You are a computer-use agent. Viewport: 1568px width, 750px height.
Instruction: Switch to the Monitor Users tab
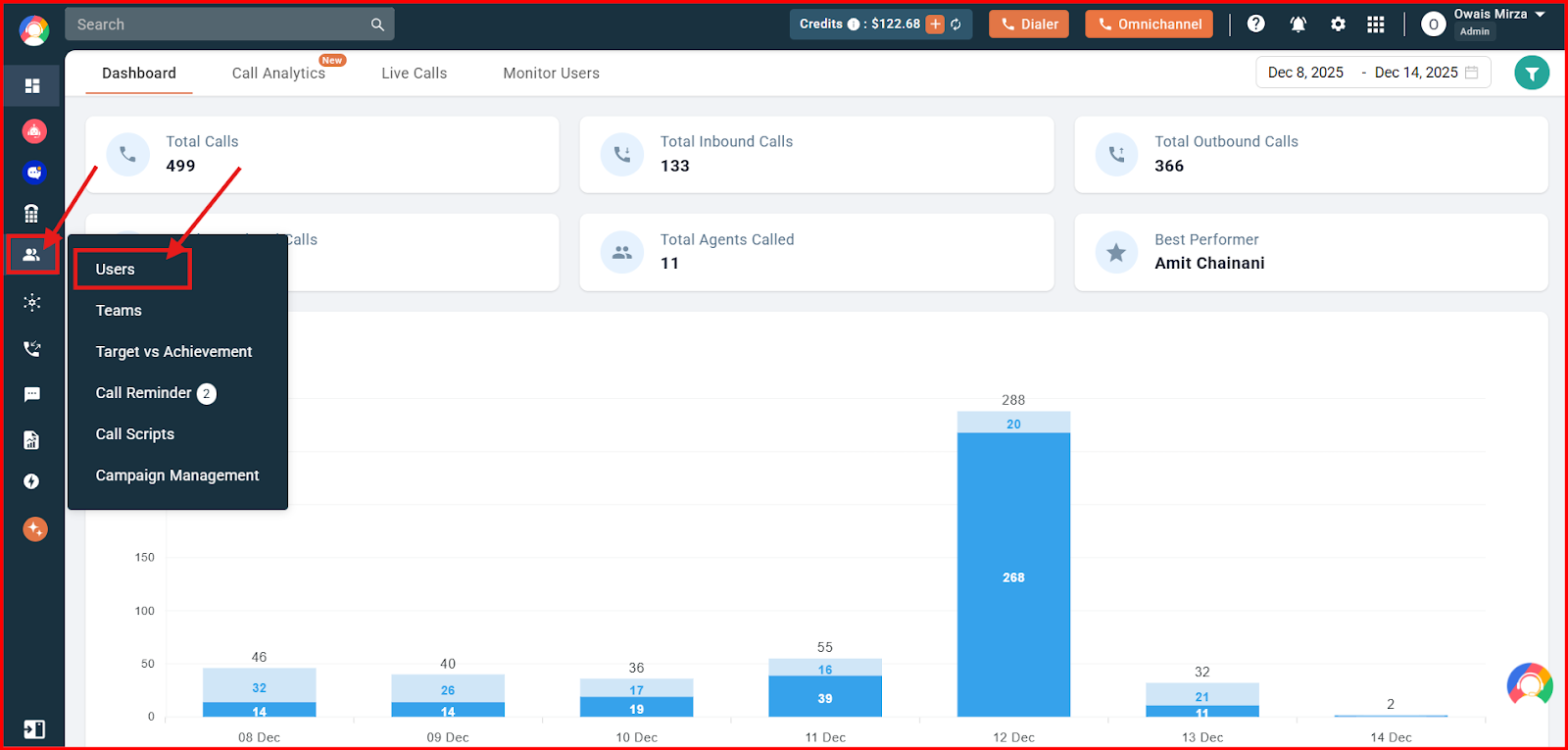[551, 74]
